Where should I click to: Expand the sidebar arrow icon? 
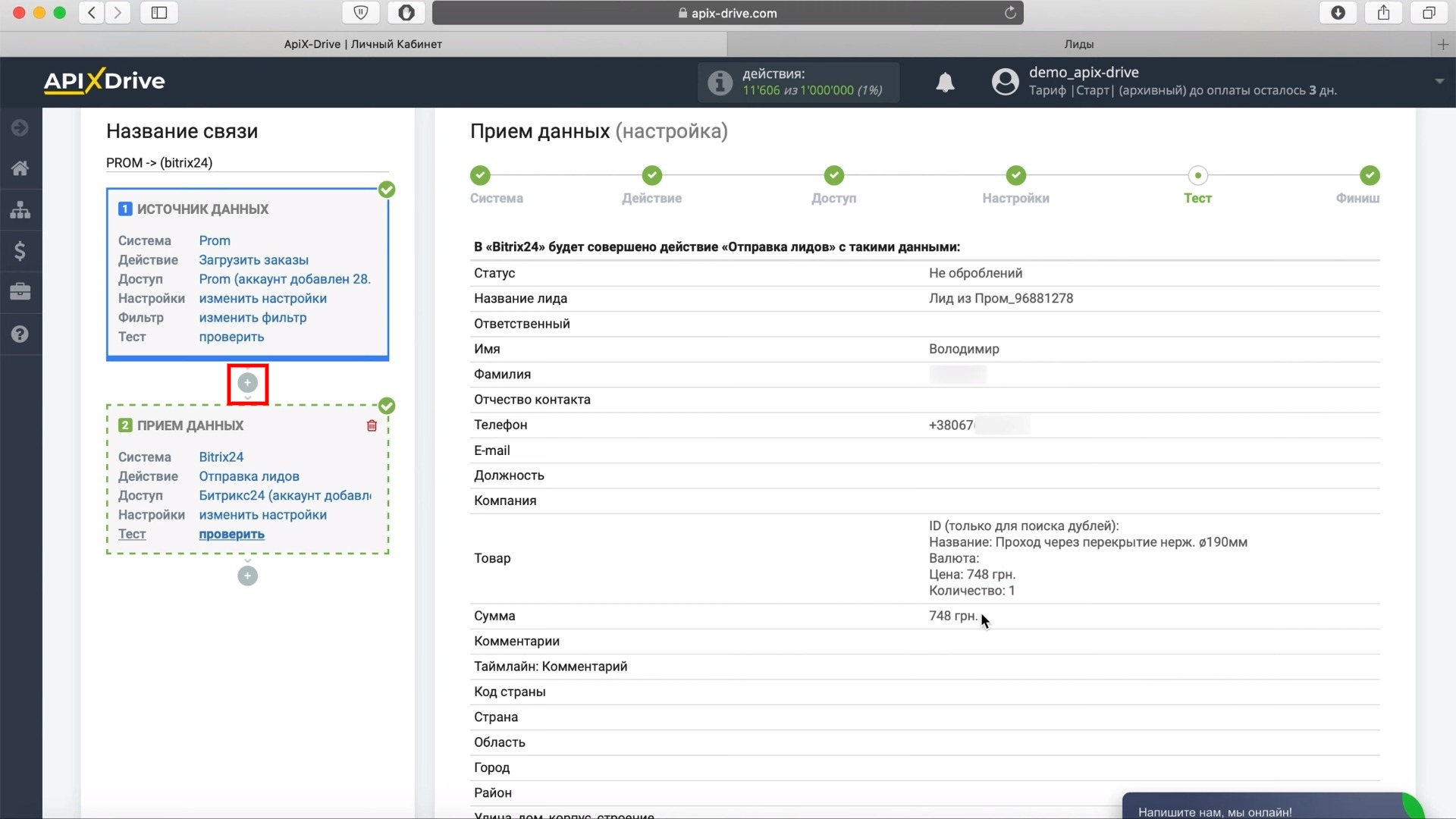click(x=20, y=127)
